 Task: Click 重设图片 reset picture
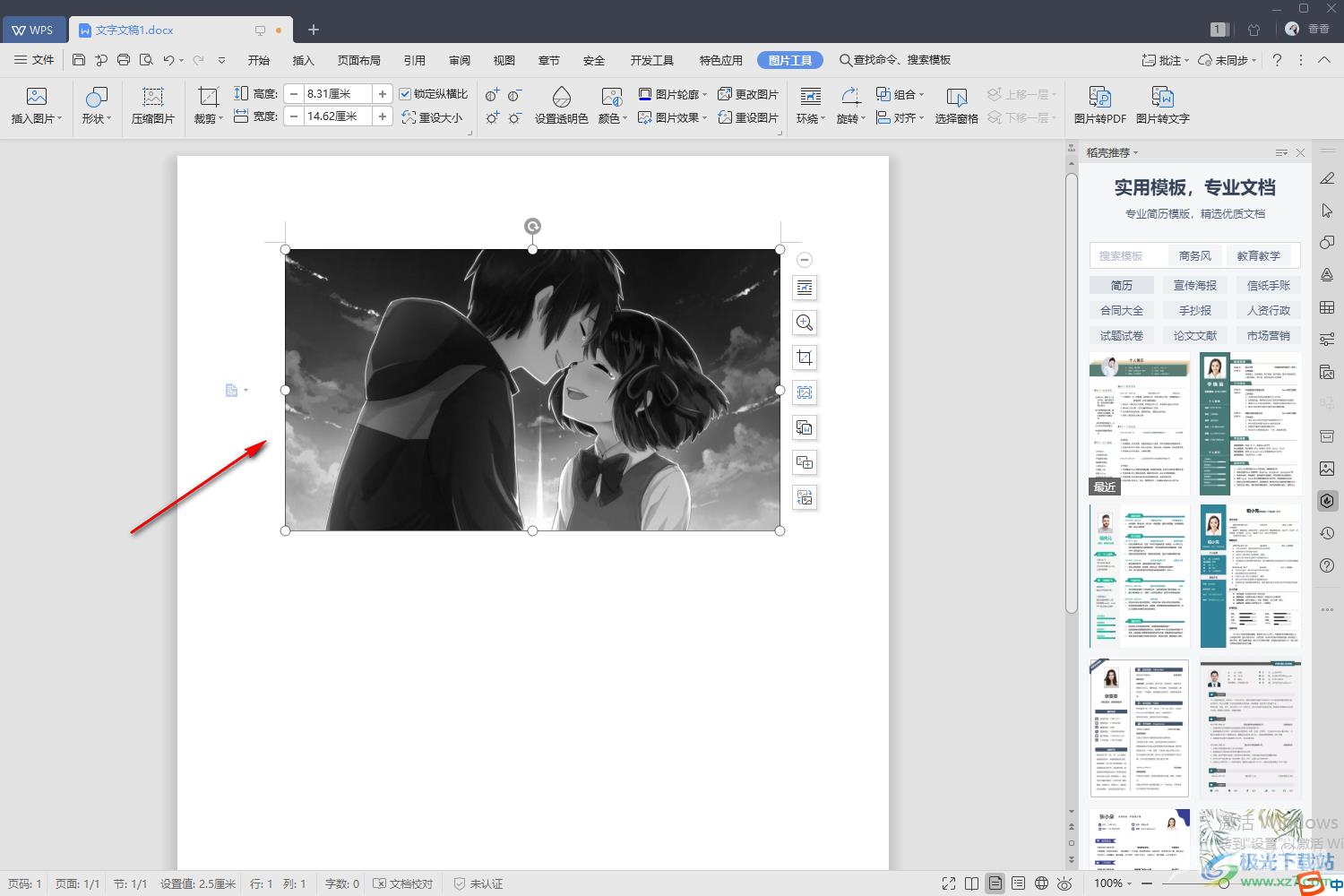[748, 117]
